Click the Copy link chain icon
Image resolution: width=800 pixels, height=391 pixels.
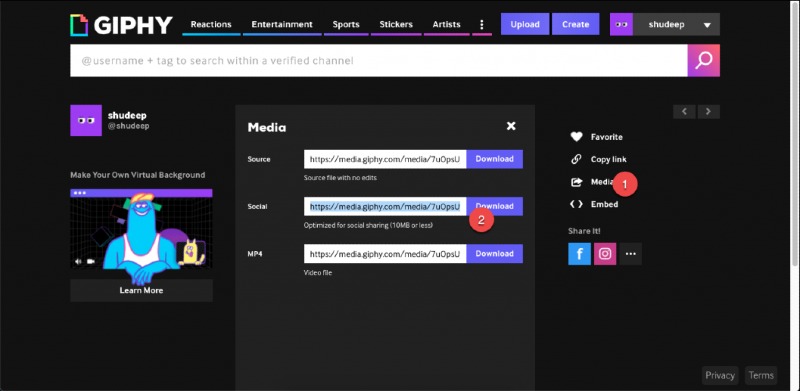pos(576,159)
